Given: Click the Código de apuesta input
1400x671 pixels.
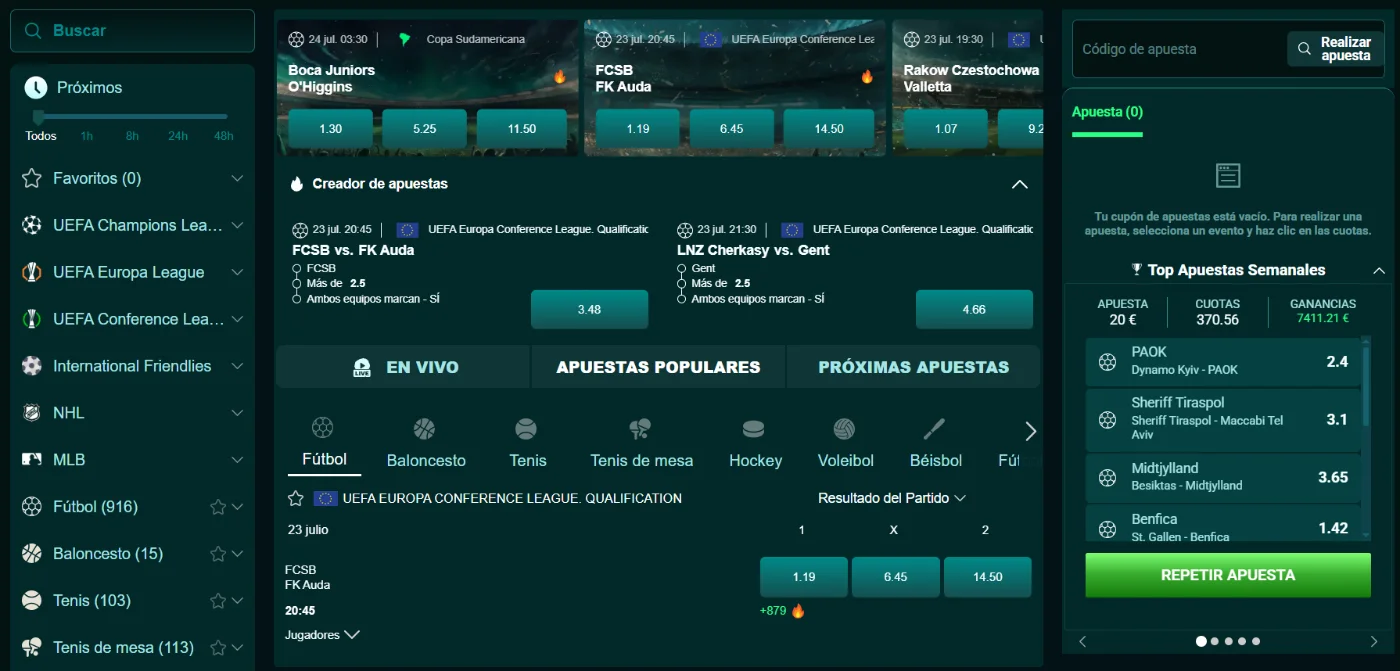Looking at the screenshot, I should 1180,49.
